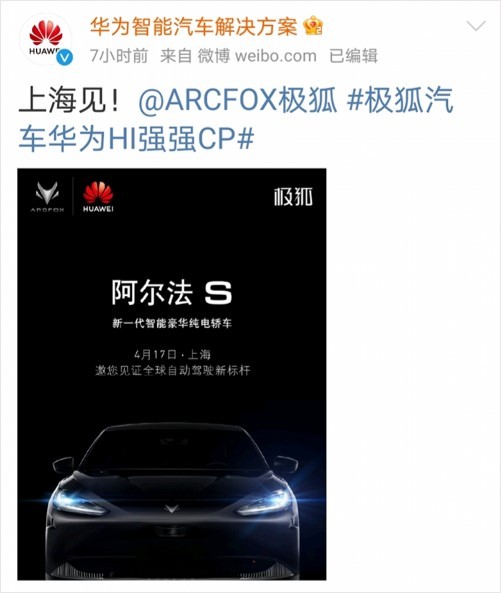Click the ARCFOX logo in poster
The image size is (501, 593).
point(47,197)
